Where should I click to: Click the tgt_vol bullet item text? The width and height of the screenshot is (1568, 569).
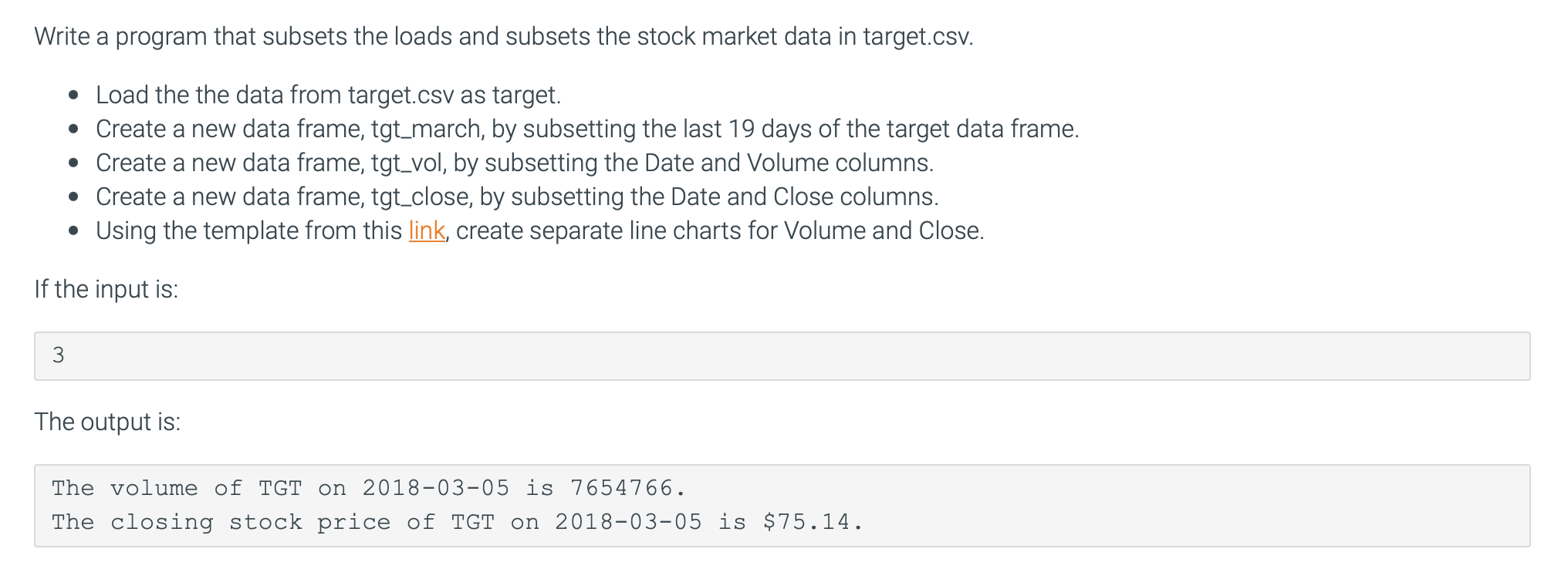(x=515, y=163)
